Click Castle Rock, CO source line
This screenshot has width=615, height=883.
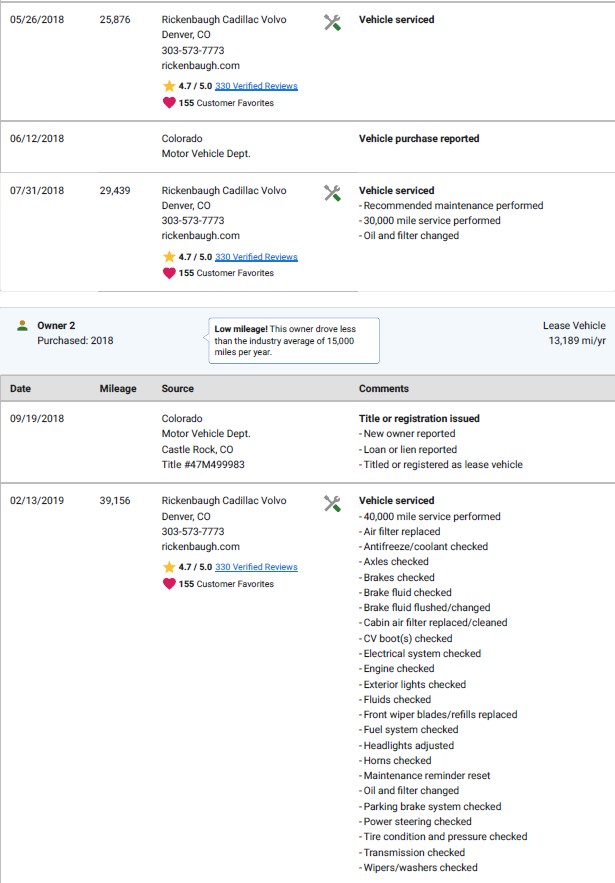click(197, 449)
